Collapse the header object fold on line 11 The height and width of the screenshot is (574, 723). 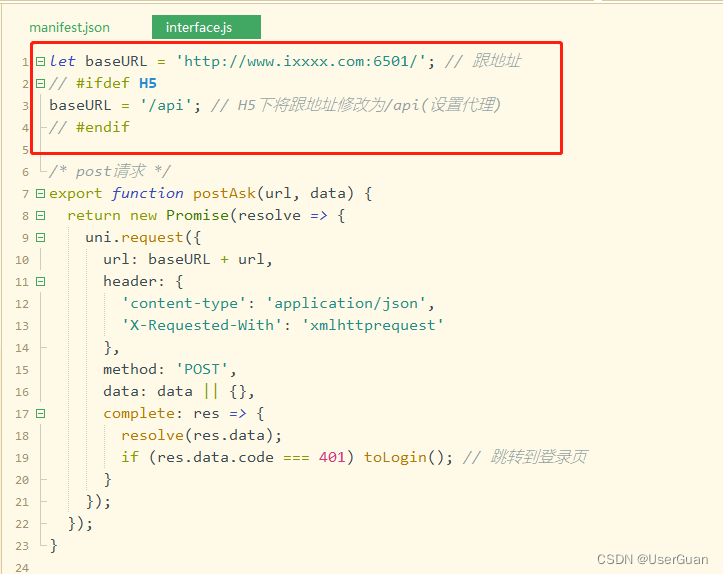(x=41, y=282)
